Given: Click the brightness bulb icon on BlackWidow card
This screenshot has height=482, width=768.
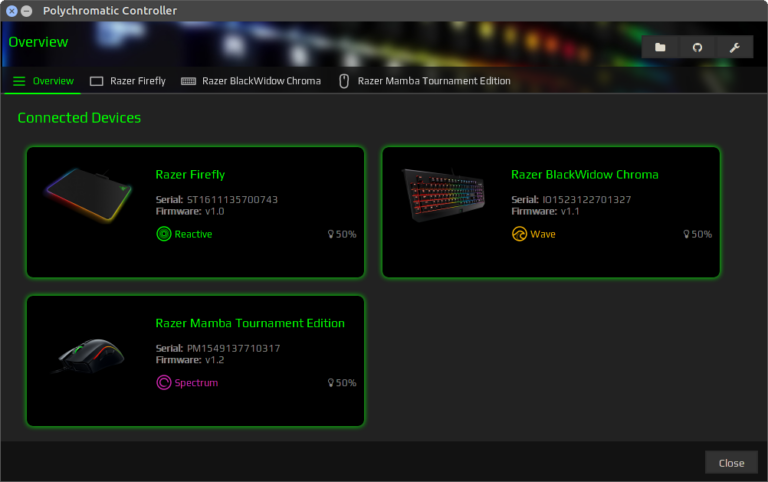Looking at the screenshot, I should [686, 235].
